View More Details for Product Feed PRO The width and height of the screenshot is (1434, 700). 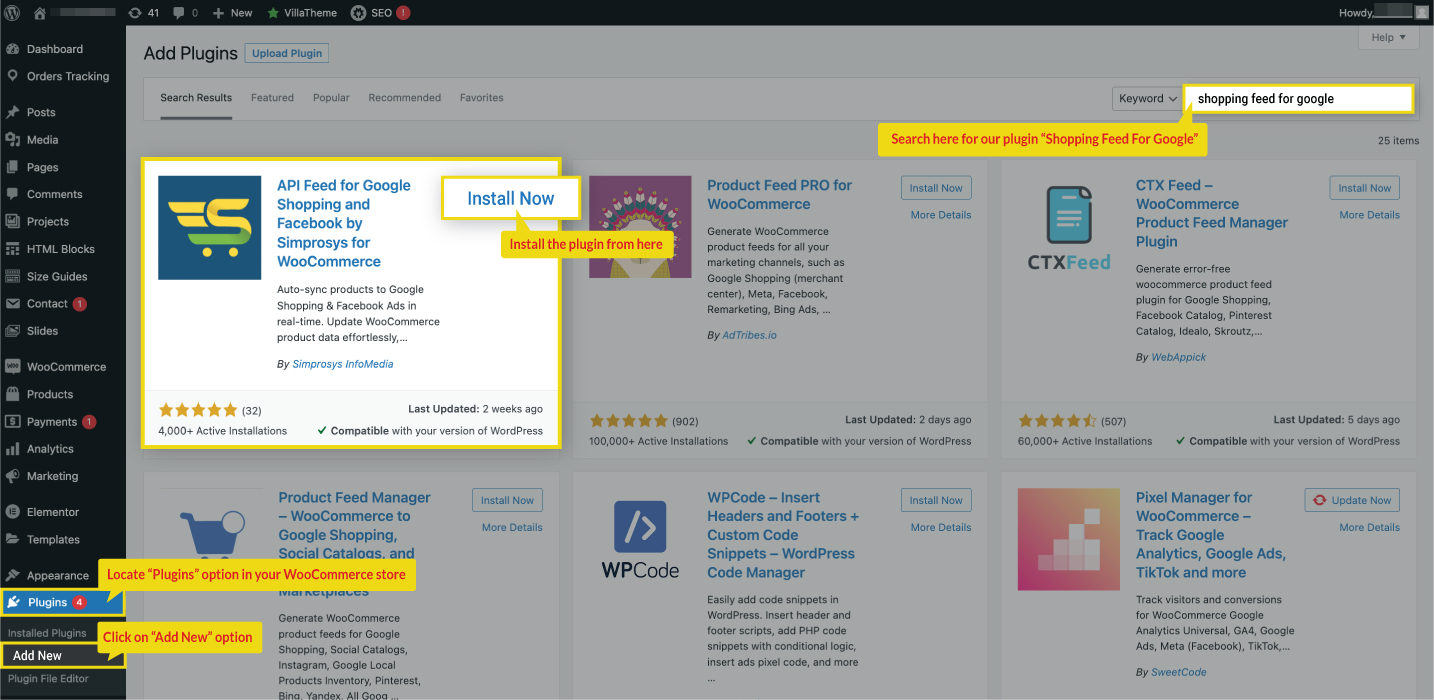click(x=941, y=215)
